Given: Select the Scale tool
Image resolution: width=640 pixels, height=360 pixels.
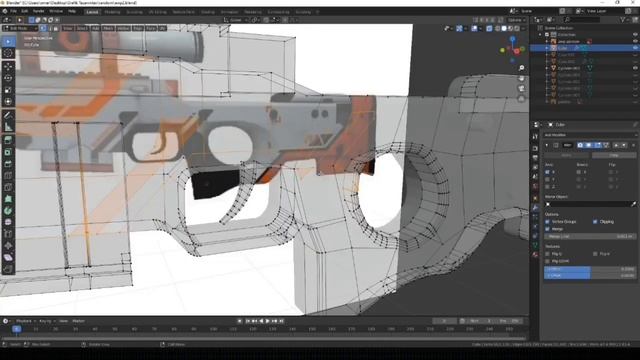Looking at the screenshot, I should pyautogui.click(x=8, y=90).
